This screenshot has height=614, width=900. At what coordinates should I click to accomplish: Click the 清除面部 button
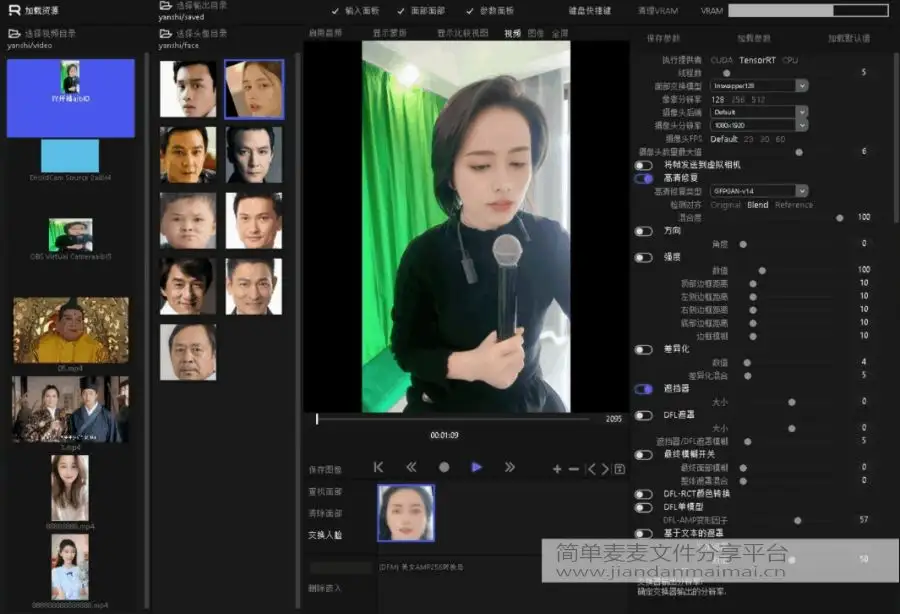click(325, 514)
